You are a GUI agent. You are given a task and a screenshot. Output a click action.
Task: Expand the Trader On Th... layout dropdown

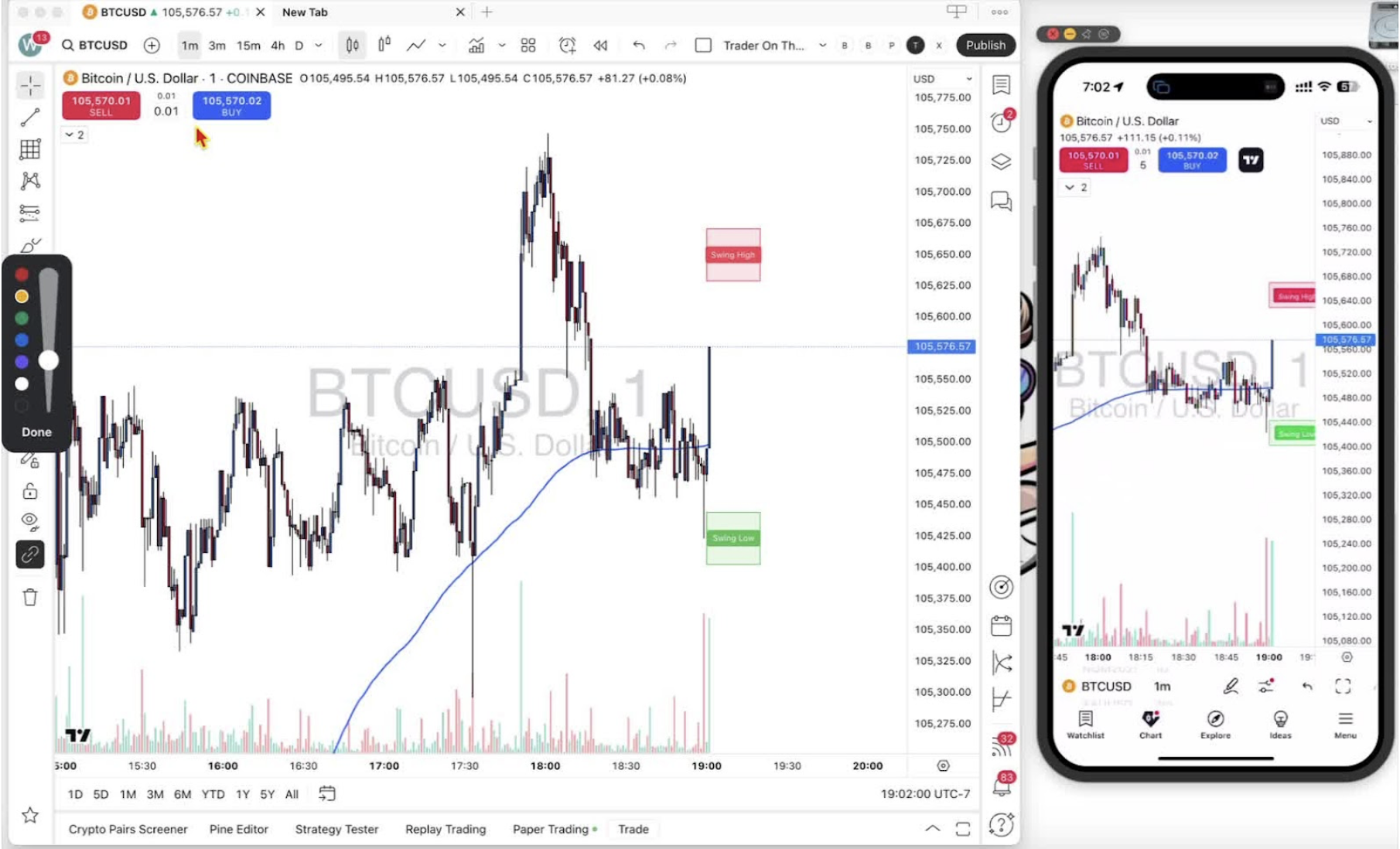[822, 46]
